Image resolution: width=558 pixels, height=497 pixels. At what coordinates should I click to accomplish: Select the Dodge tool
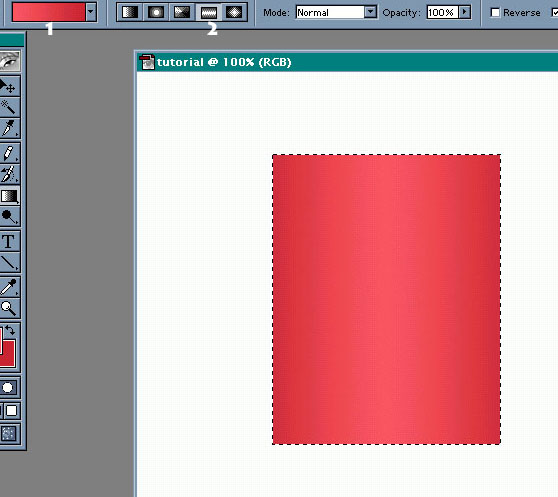pos(9,216)
